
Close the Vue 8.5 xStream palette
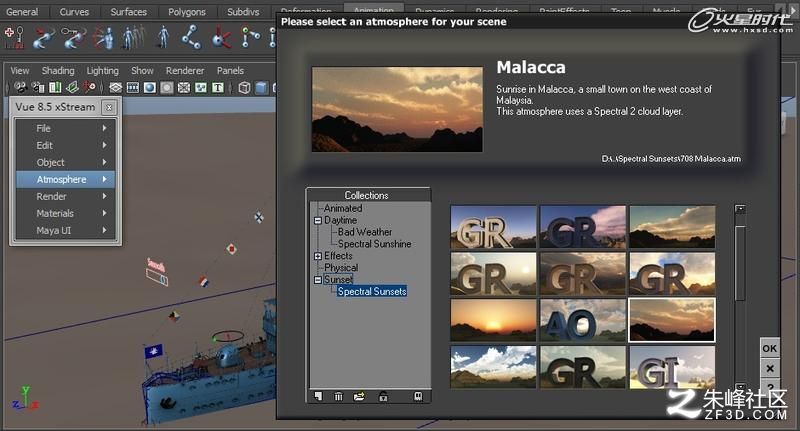pyautogui.click(x=109, y=107)
